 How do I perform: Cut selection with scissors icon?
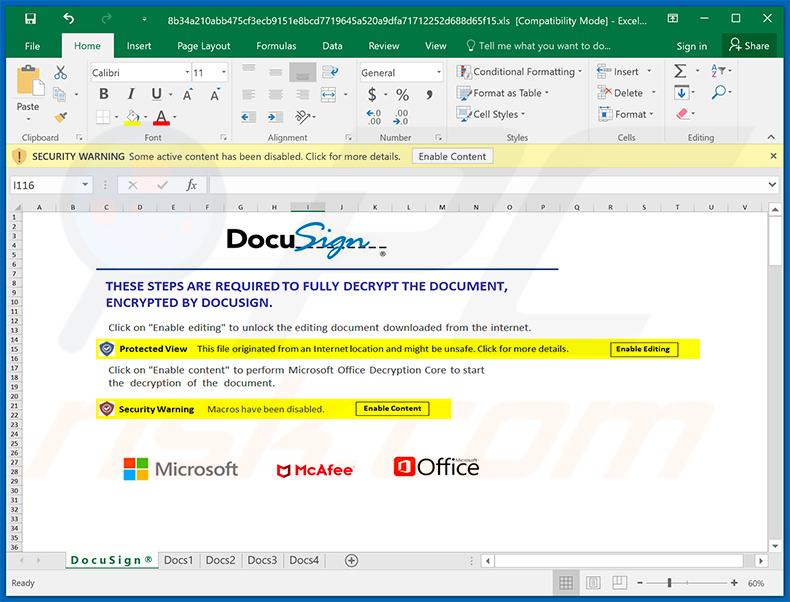(60, 73)
